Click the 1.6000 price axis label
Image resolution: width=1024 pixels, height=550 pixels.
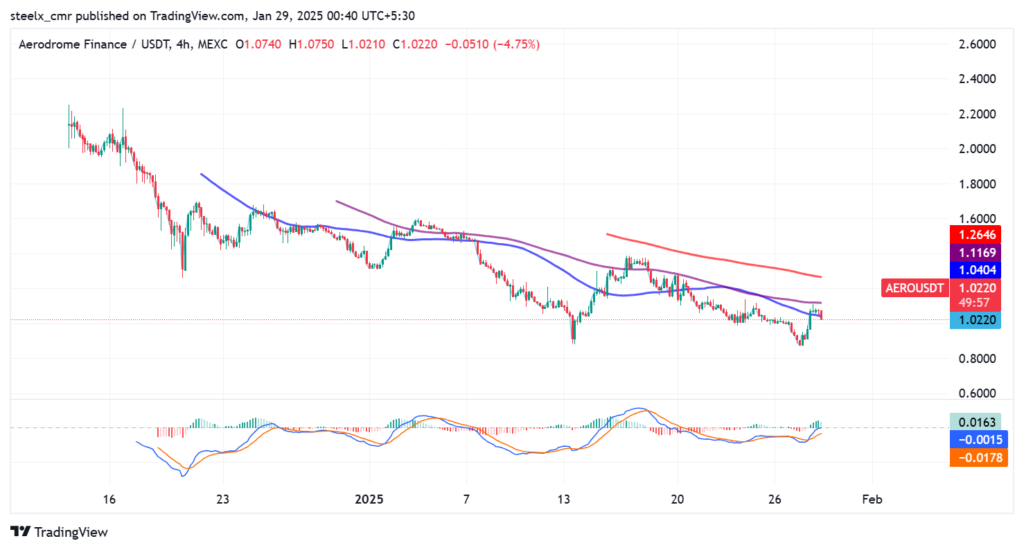click(977, 219)
